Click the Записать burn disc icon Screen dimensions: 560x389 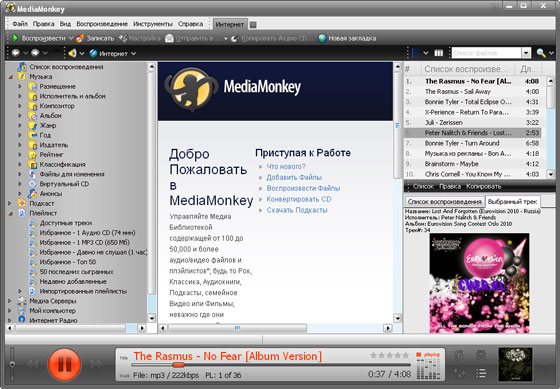point(80,38)
